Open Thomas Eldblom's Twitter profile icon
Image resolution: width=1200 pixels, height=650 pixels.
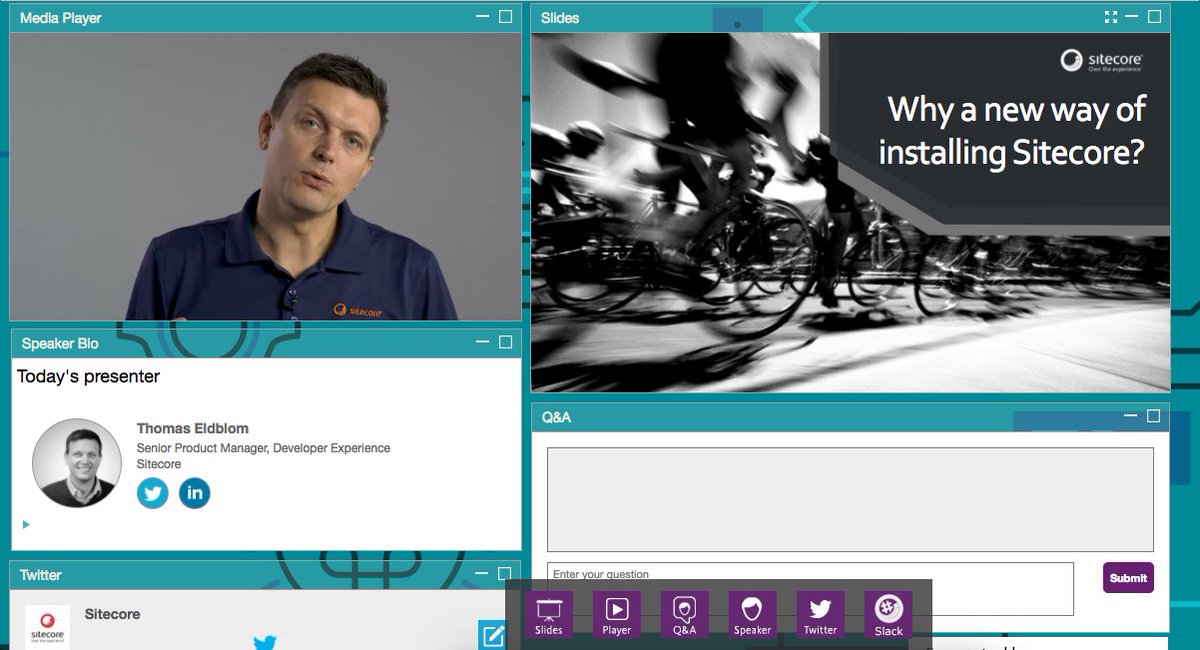[x=152, y=493]
